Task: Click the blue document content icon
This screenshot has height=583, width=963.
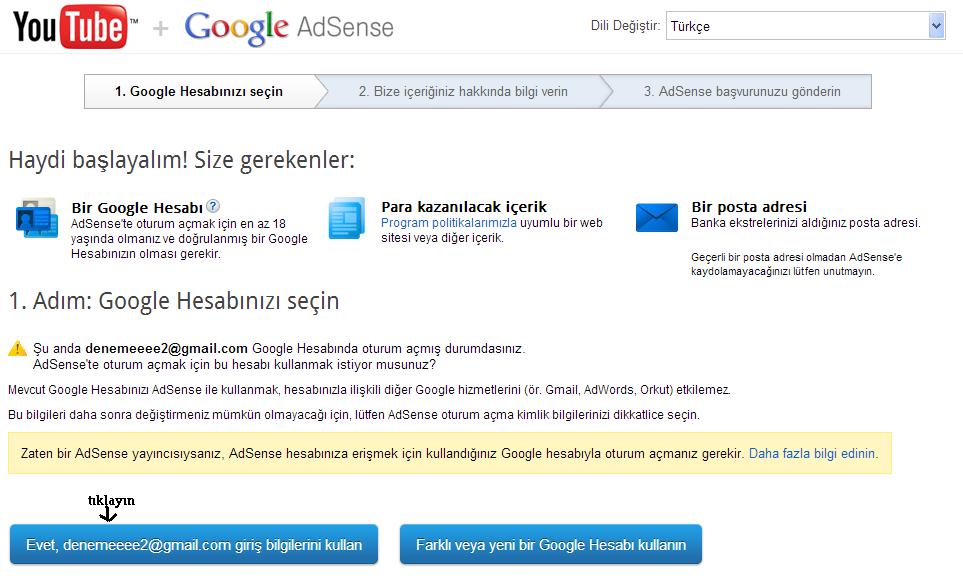Action: tap(347, 218)
